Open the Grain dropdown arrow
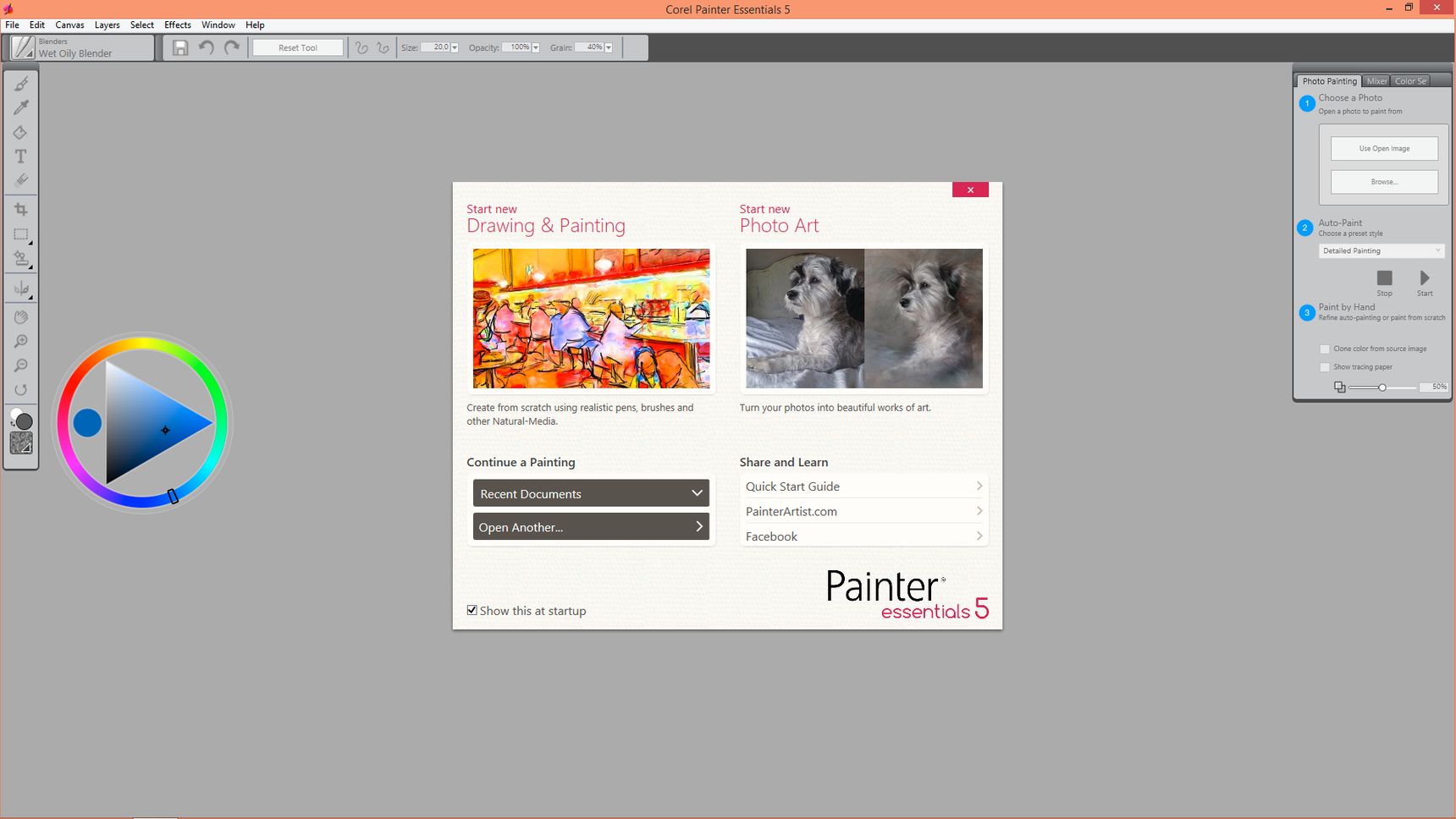This screenshot has width=1456, height=819. click(x=609, y=47)
